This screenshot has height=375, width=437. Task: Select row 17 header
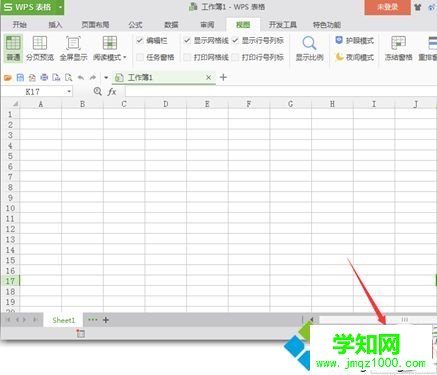coord(10,281)
